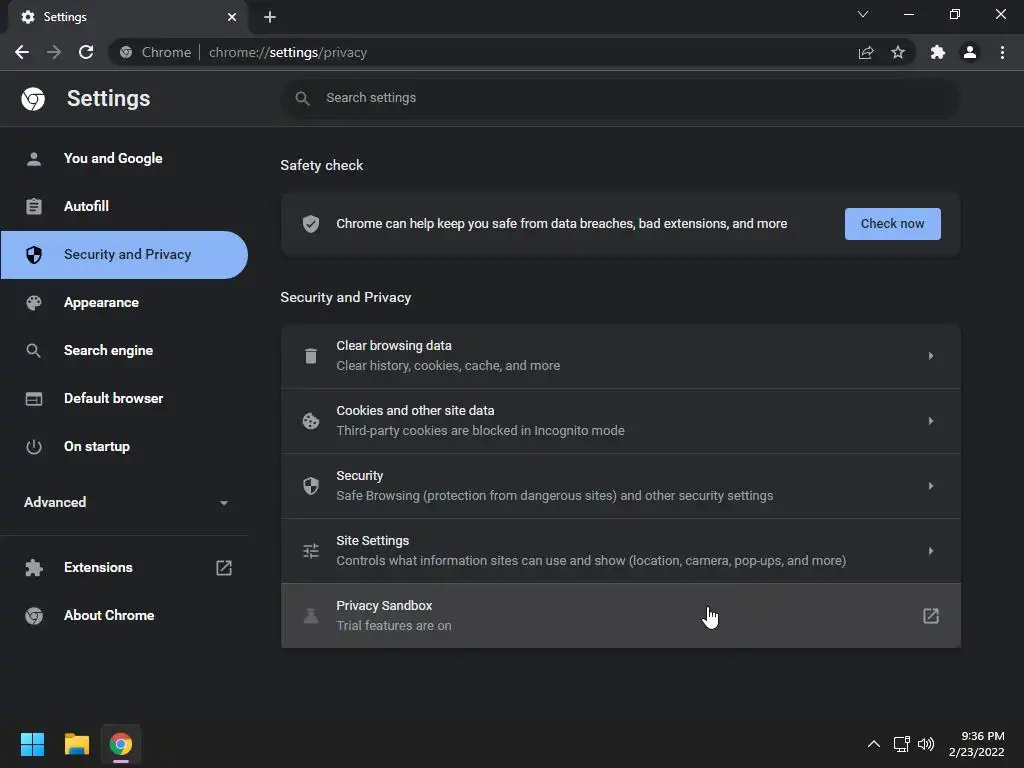Viewport: 1024px width, 768px height.
Task: Expand Clear browsing data arrow
Action: pos(931,356)
